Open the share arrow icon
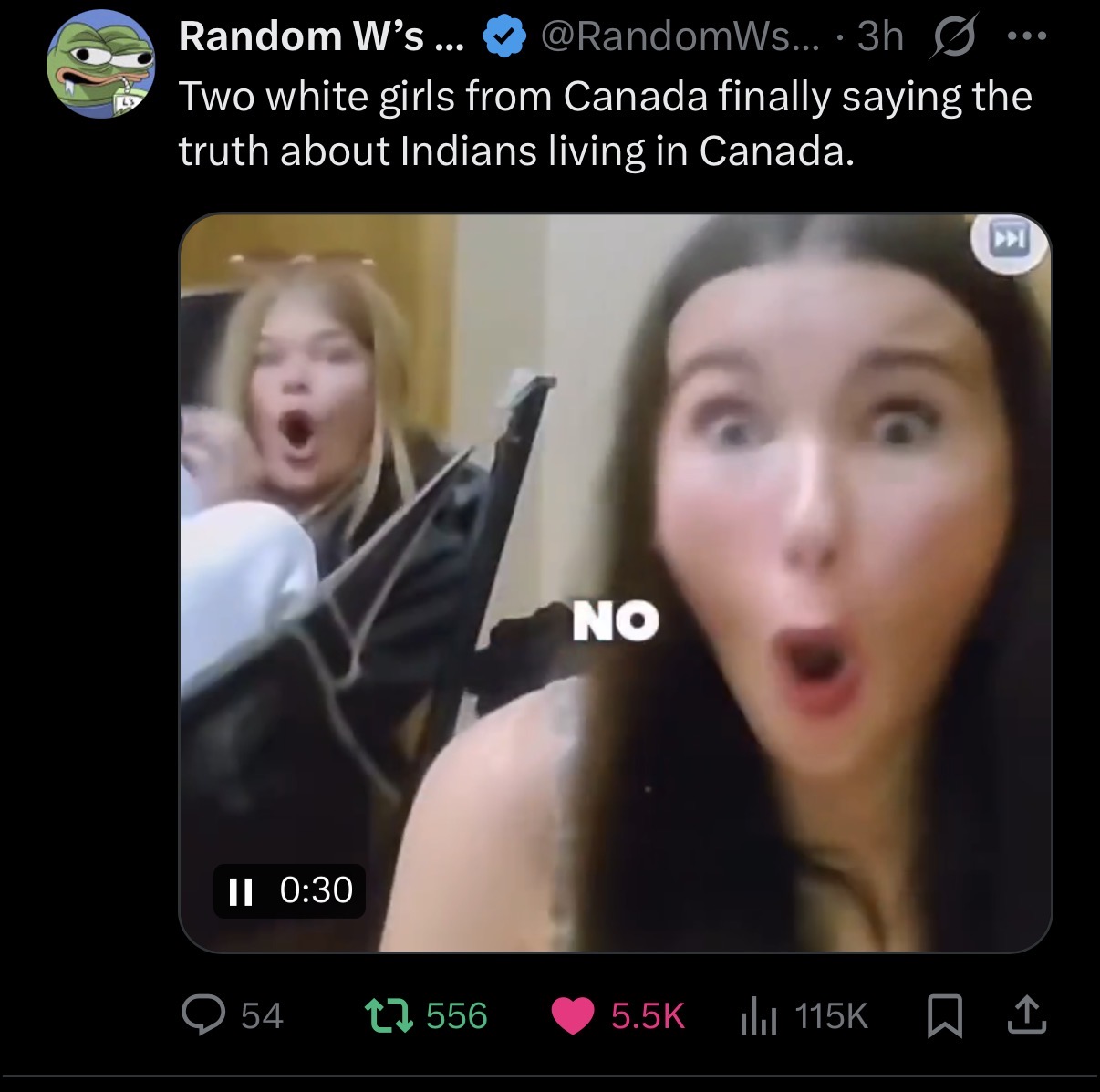1100x1092 pixels. [x=1026, y=1015]
